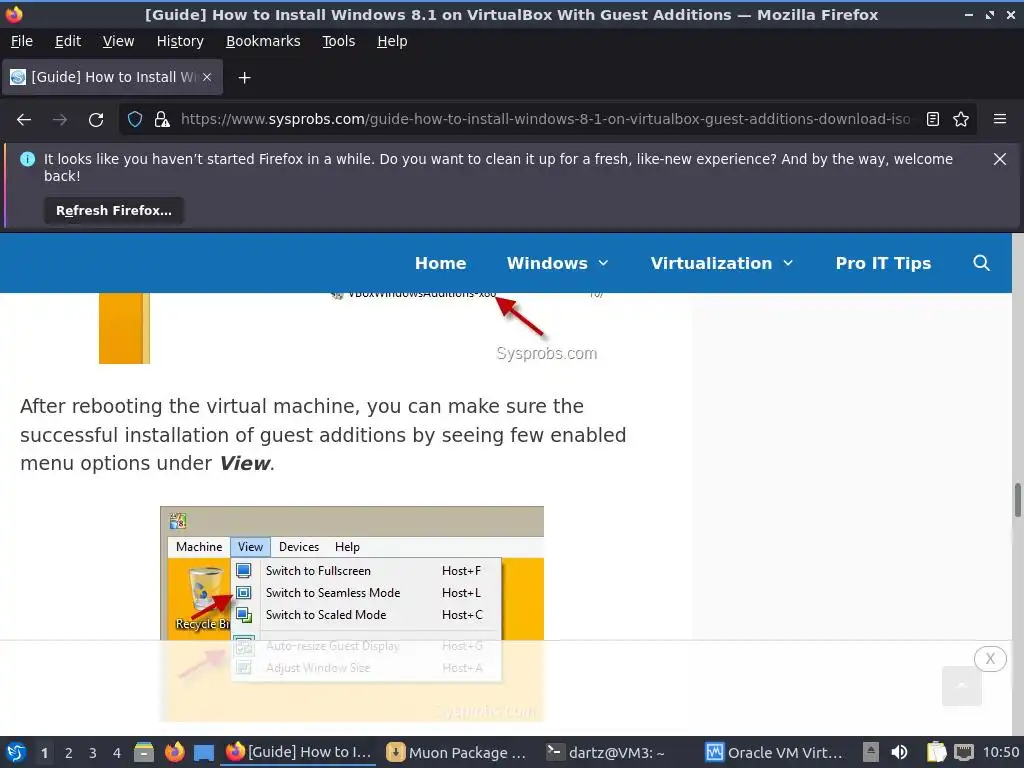1024x768 pixels.
Task: Open tracking protection shield info
Action: (135, 120)
